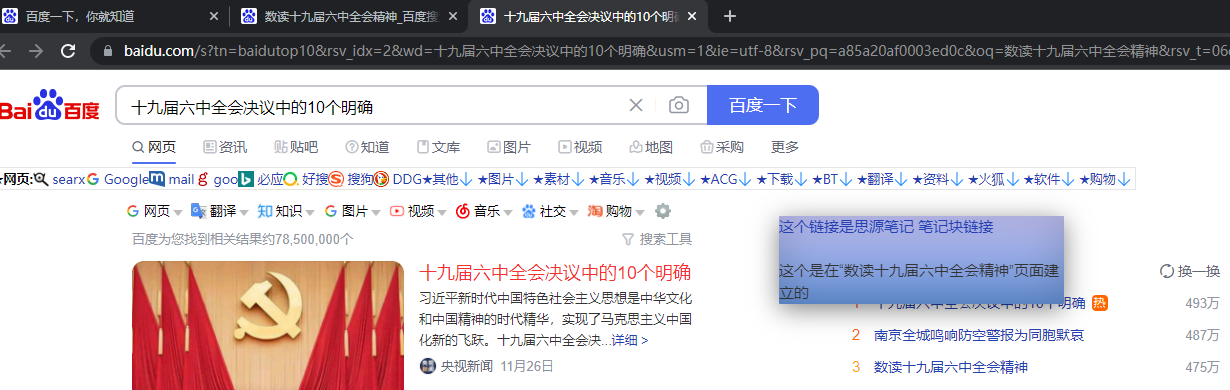Screen dimensions: 1230x390
Task: Click the site lock icon
Action: pos(107,50)
